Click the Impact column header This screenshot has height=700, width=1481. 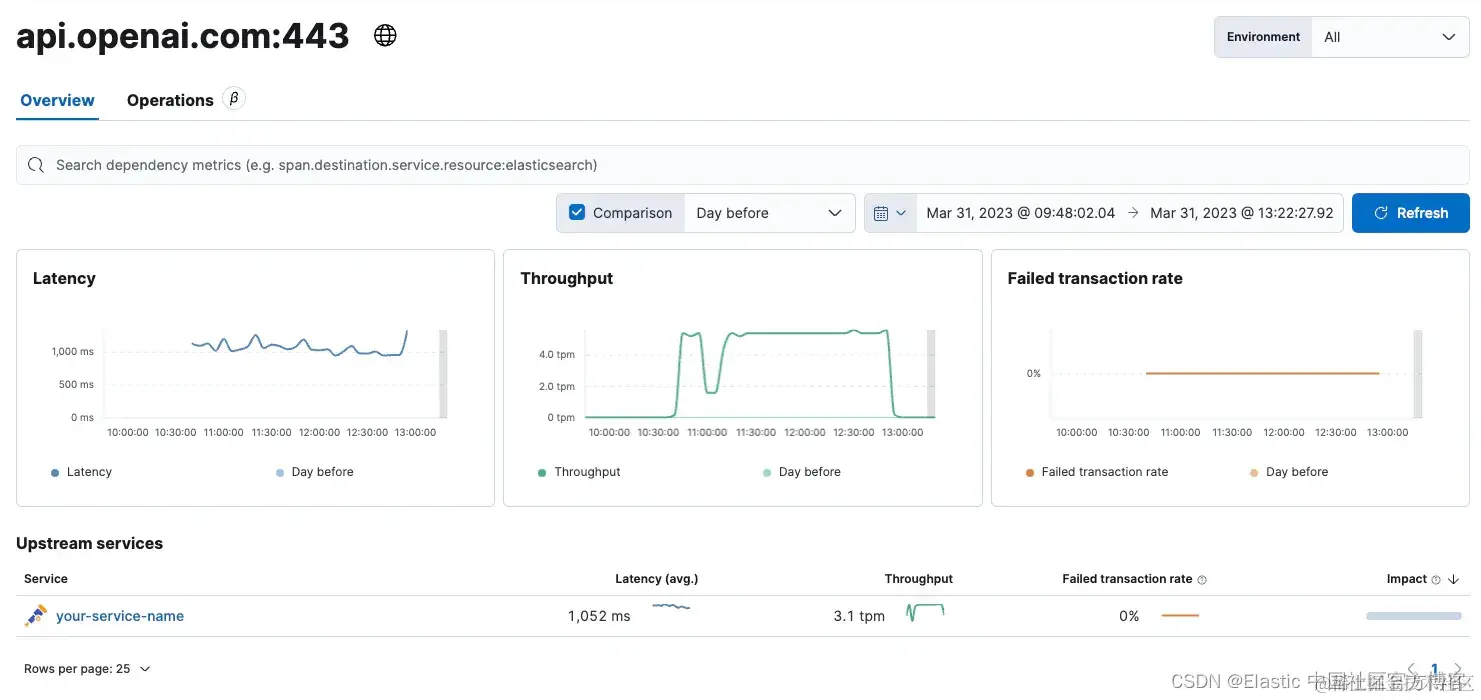click(x=1406, y=579)
